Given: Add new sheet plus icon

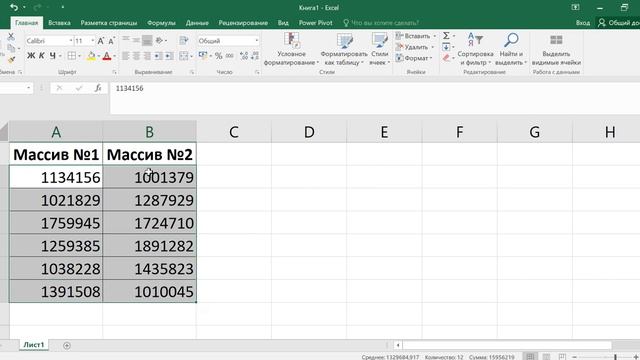Looking at the screenshot, I should (67, 346).
